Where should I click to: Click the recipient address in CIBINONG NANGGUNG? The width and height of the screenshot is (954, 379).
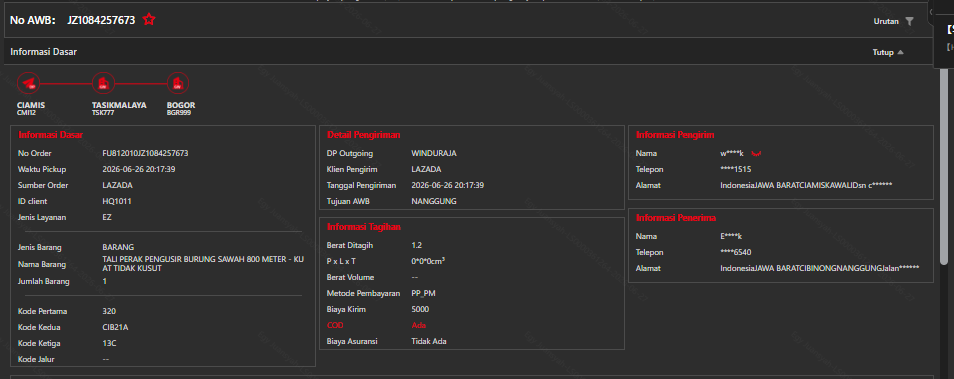[x=820, y=268]
